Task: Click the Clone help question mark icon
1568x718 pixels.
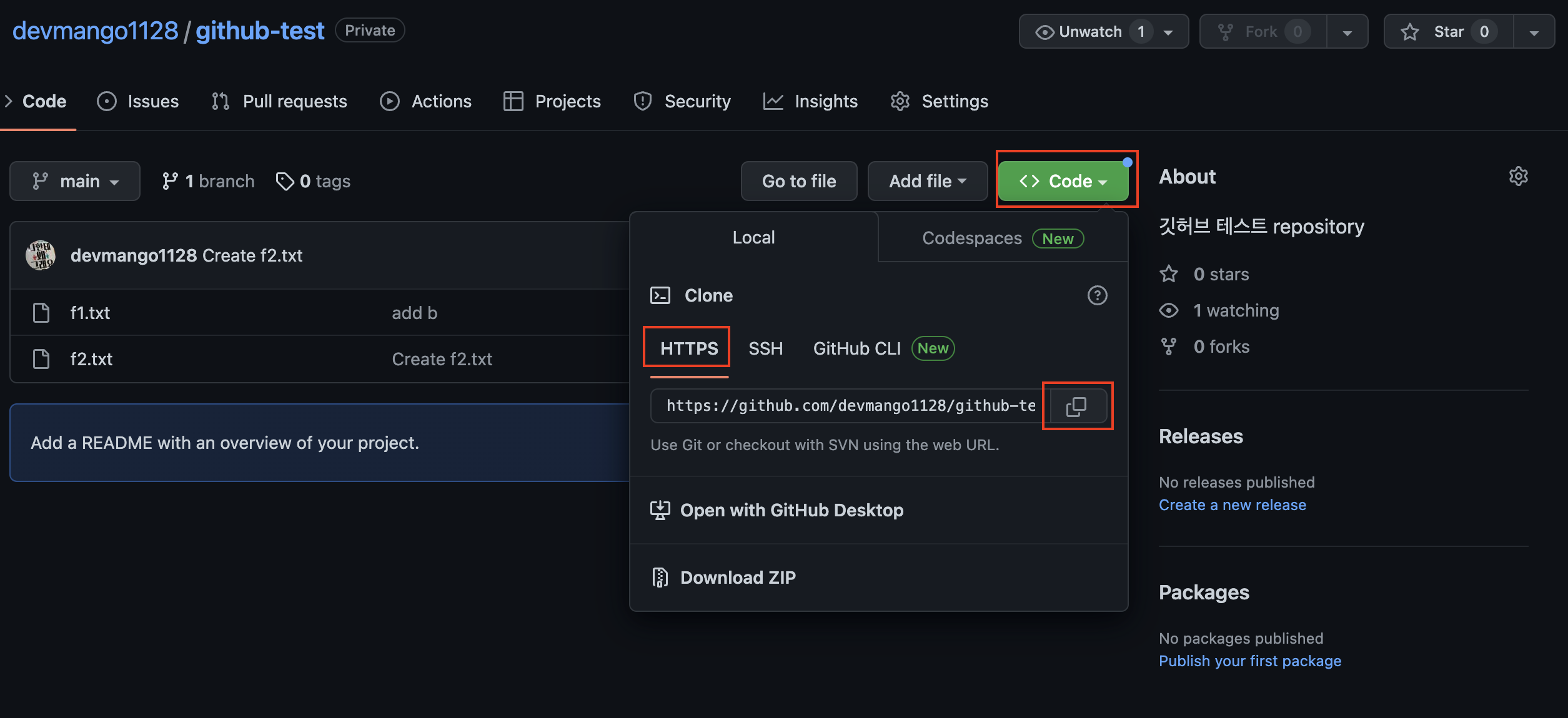Action: [1097, 295]
